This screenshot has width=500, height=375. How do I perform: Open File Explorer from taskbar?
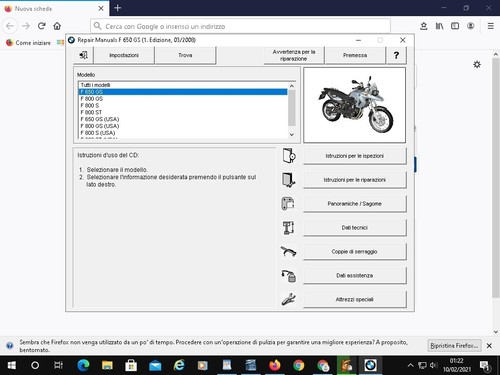[107, 365]
